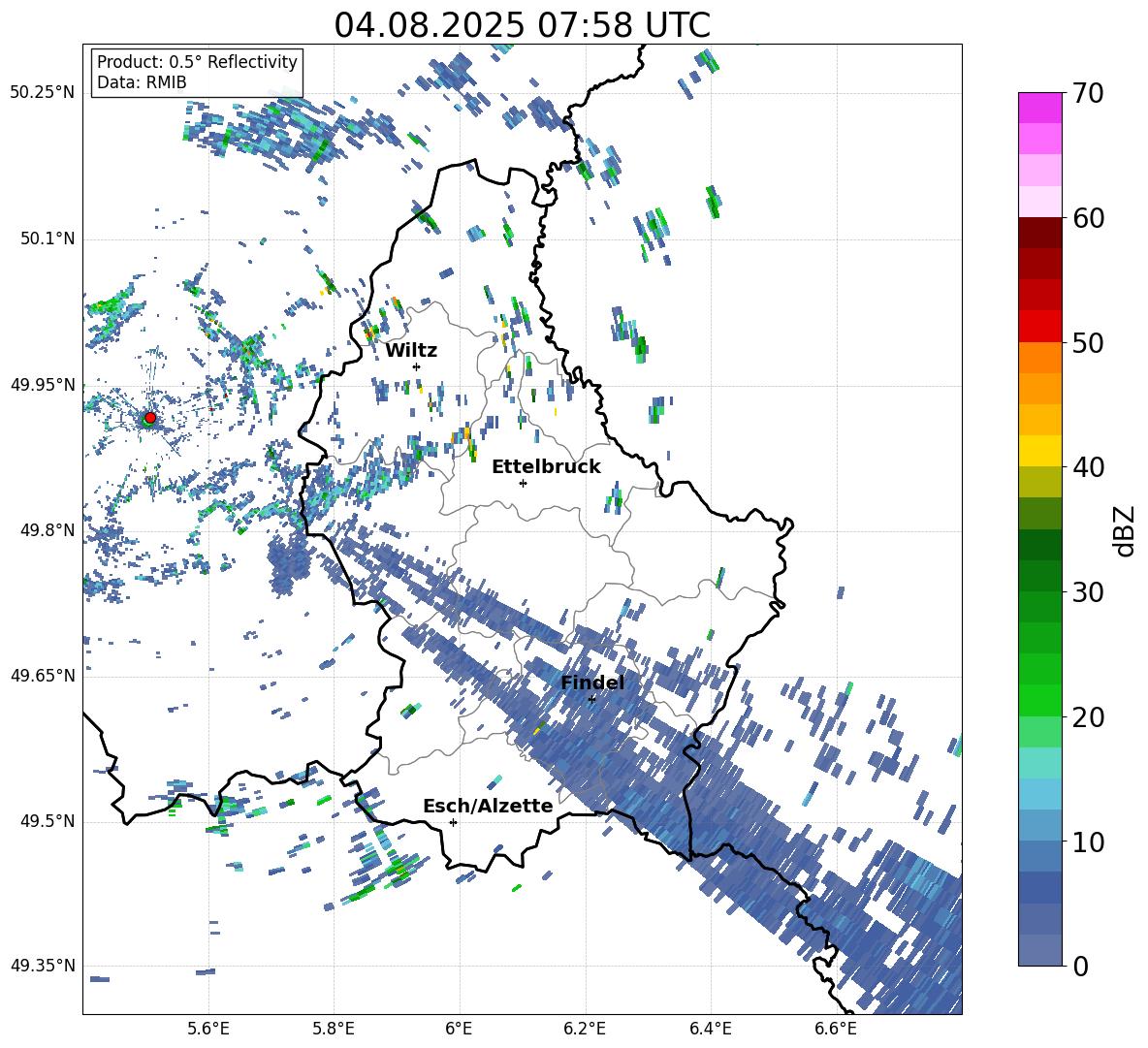Click the red radar site marker
1148x1048 pixels.
pyautogui.click(x=150, y=418)
